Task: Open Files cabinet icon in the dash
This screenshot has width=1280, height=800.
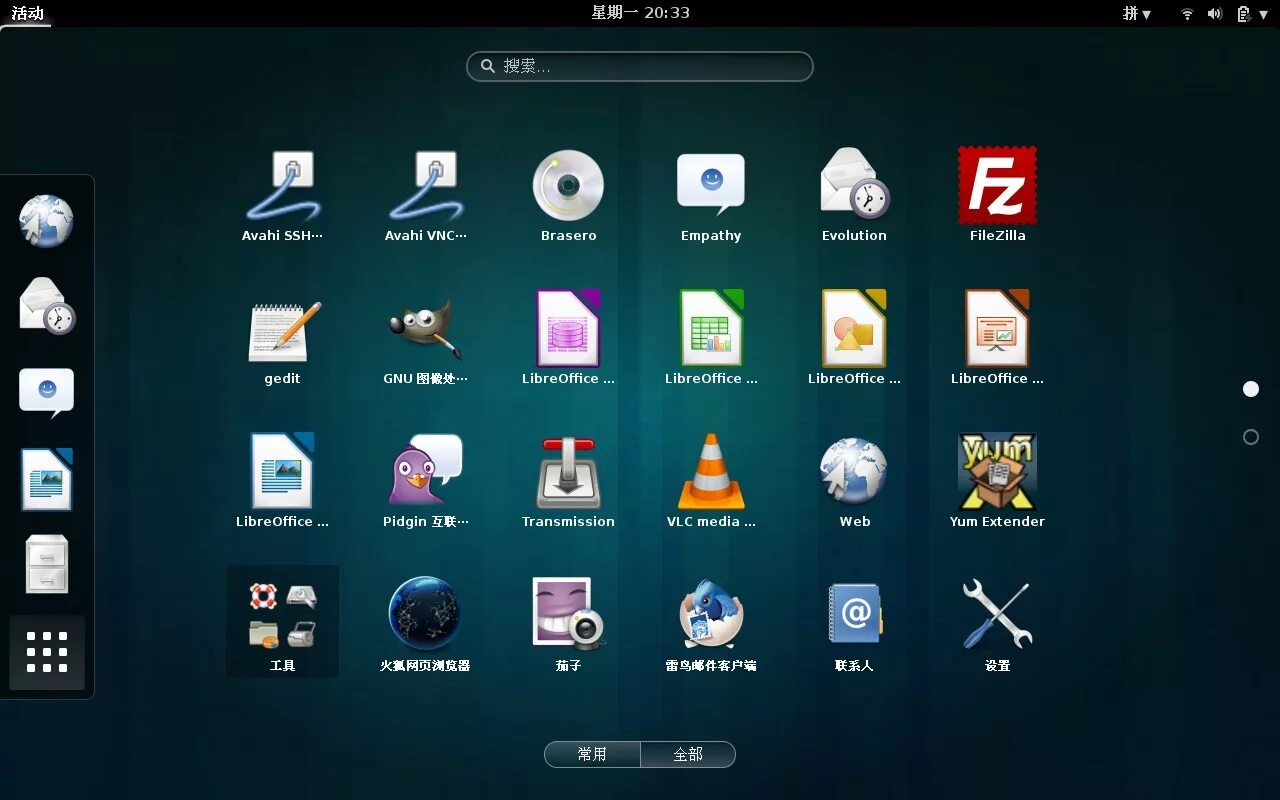Action: (x=46, y=564)
